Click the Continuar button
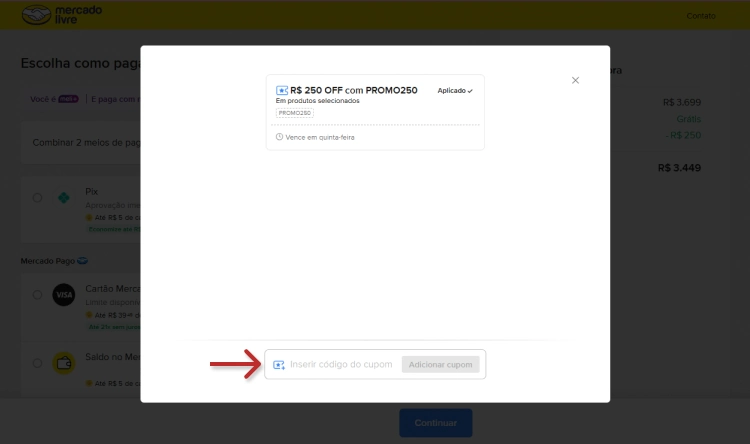The height and width of the screenshot is (444, 750). [436, 423]
